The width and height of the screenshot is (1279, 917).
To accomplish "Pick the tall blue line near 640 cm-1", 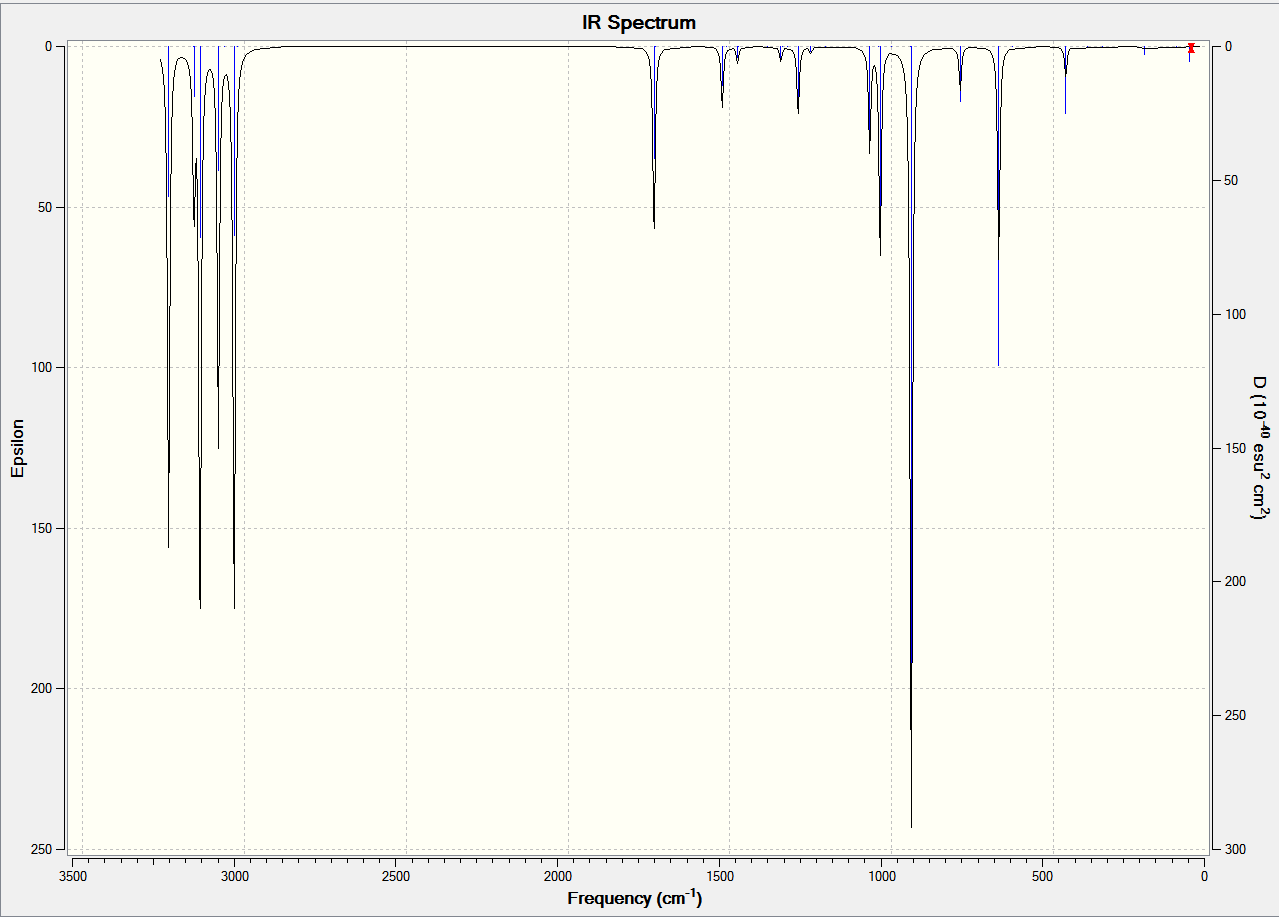I will 998,206.
